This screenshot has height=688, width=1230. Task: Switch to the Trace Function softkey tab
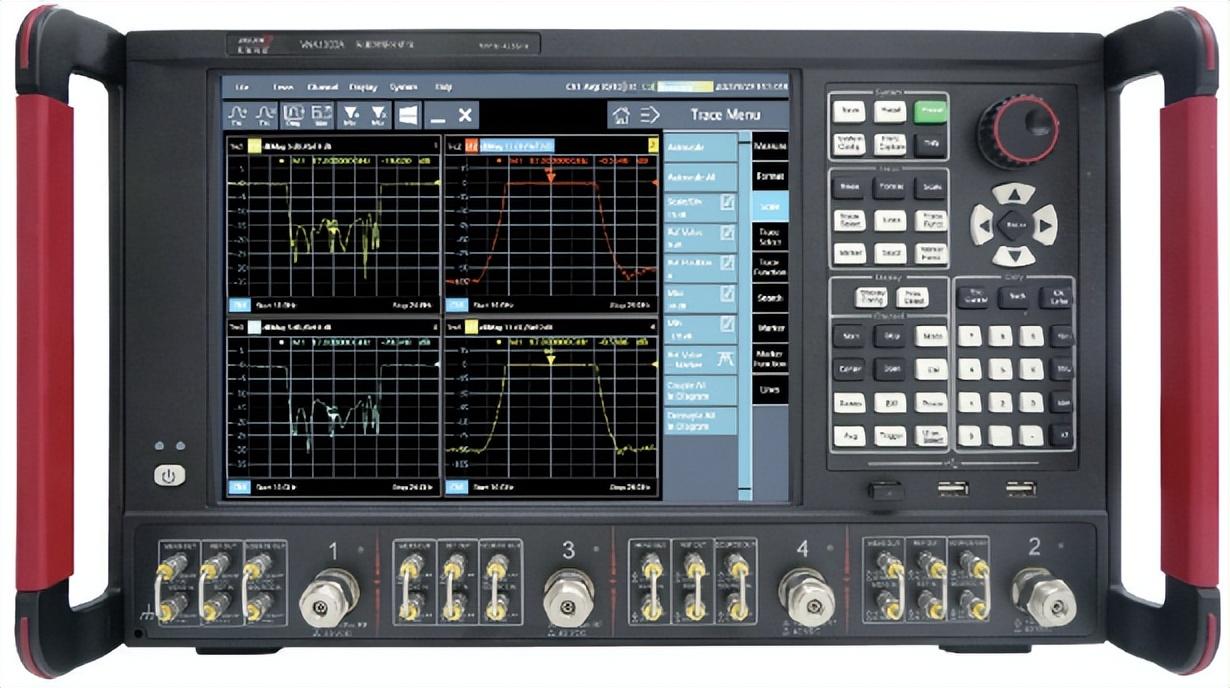(x=770, y=267)
